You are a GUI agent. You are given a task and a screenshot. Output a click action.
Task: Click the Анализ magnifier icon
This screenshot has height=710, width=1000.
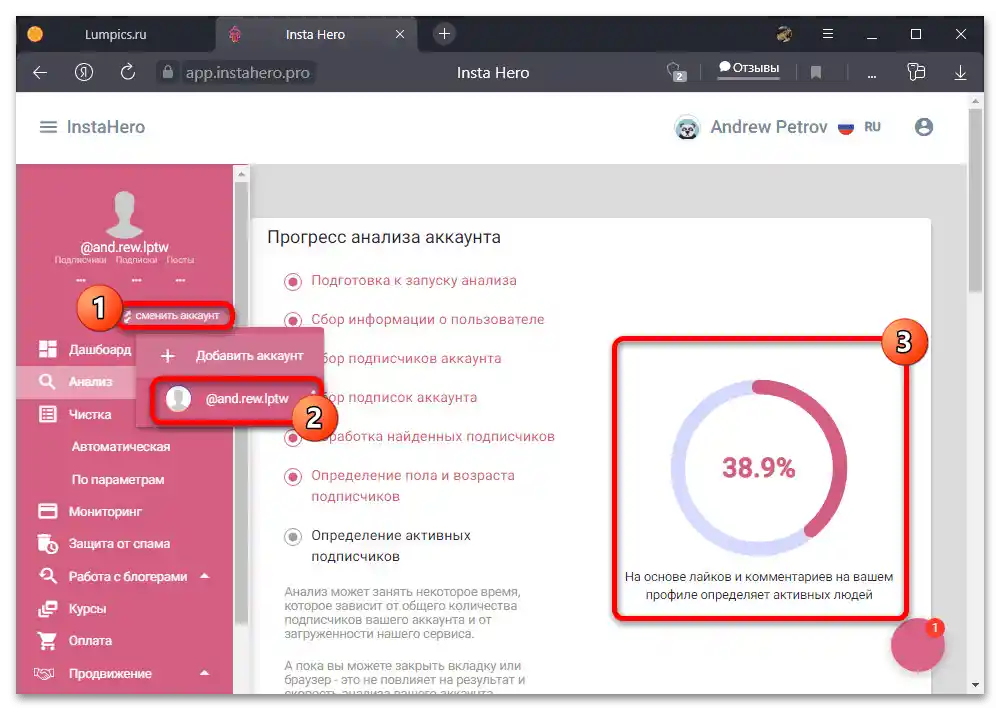click(47, 381)
